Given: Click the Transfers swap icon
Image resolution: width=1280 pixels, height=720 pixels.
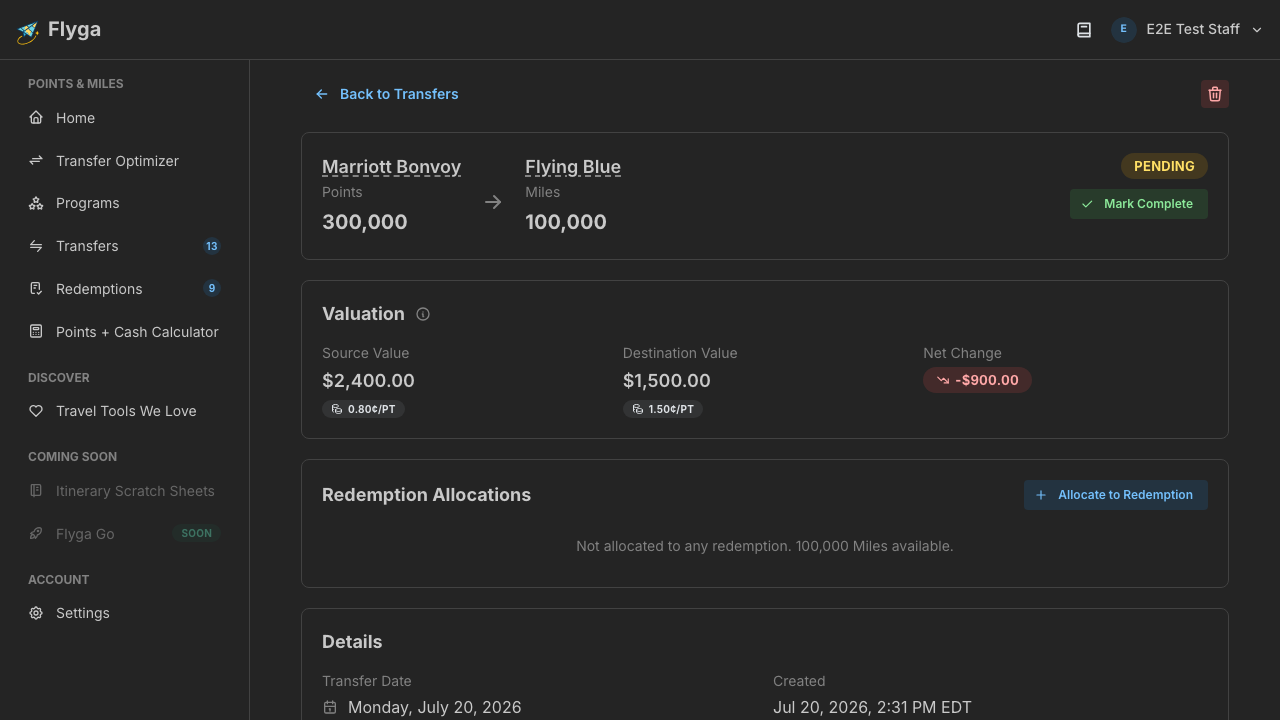Looking at the screenshot, I should click(36, 246).
